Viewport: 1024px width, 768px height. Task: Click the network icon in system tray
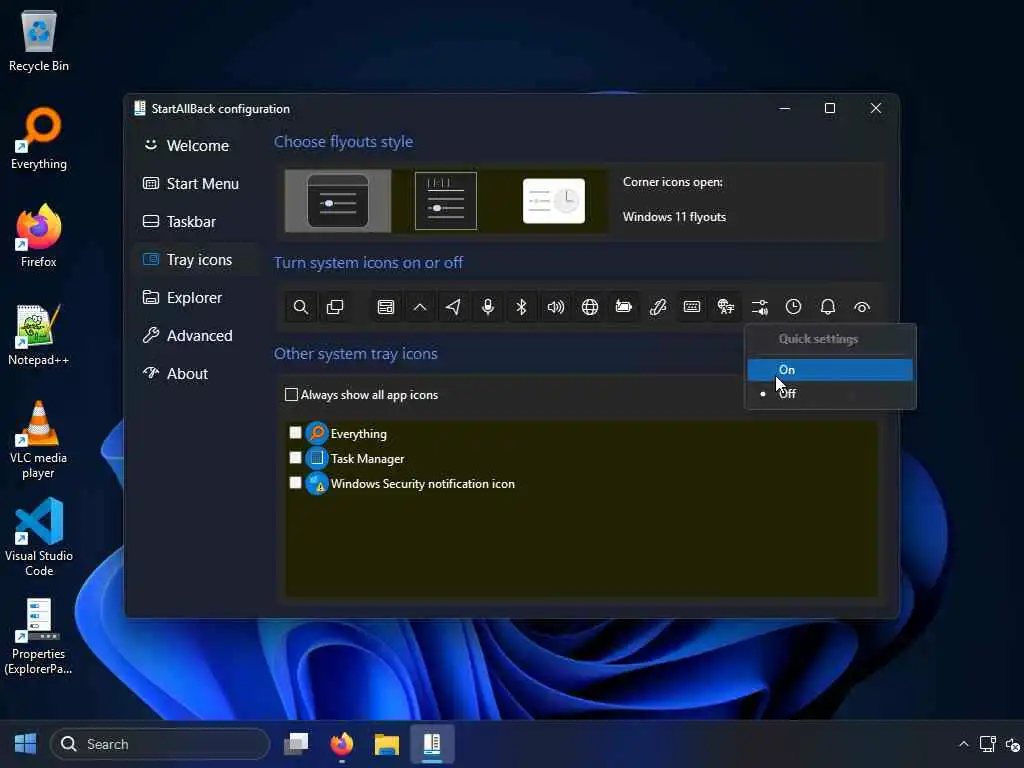pyautogui.click(x=987, y=744)
